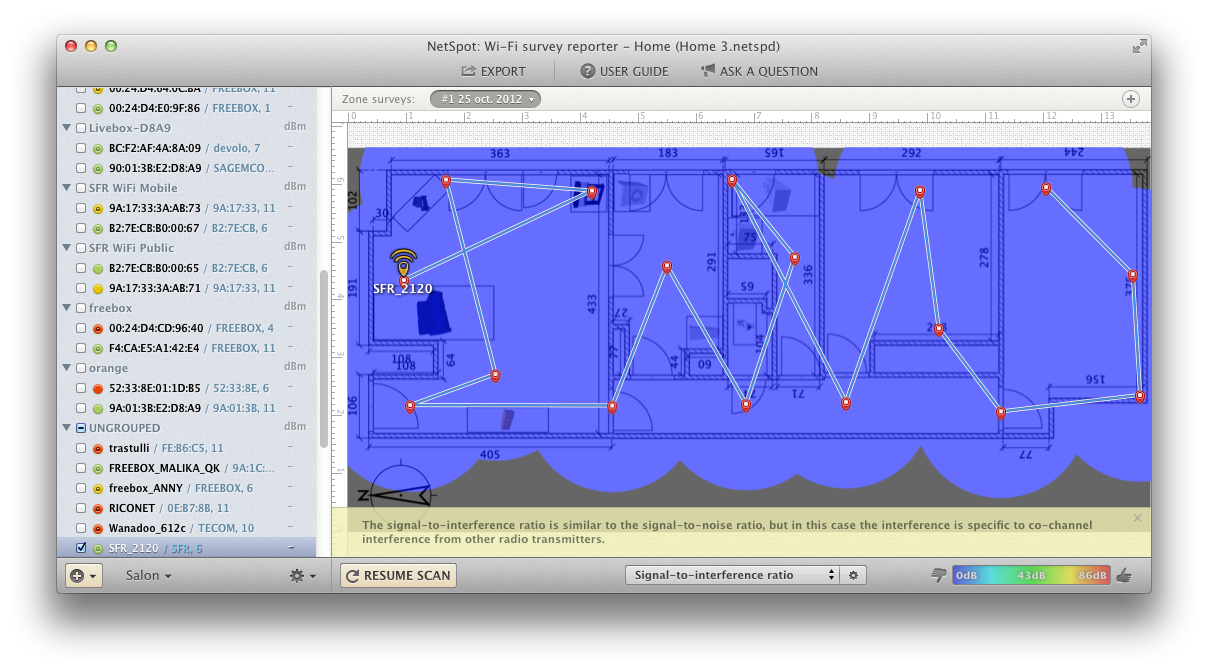
Task: Click red signal icon of Wanadoo_612c
Action: coord(98,528)
